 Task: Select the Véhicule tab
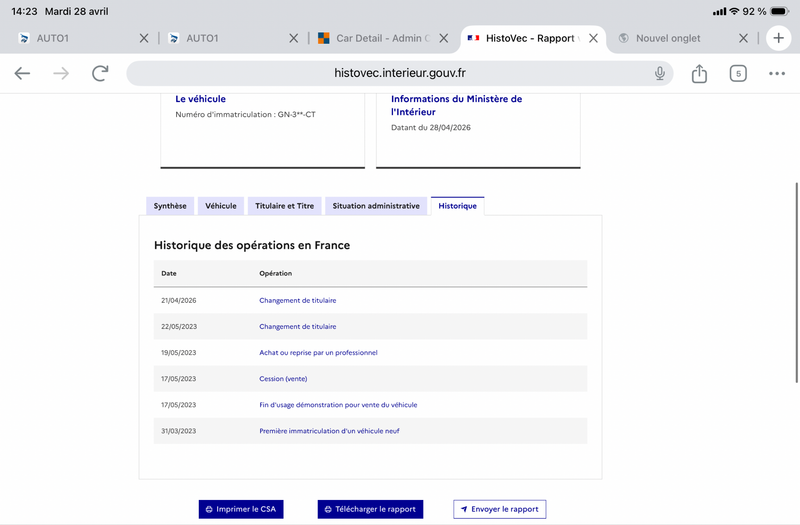(x=221, y=206)
